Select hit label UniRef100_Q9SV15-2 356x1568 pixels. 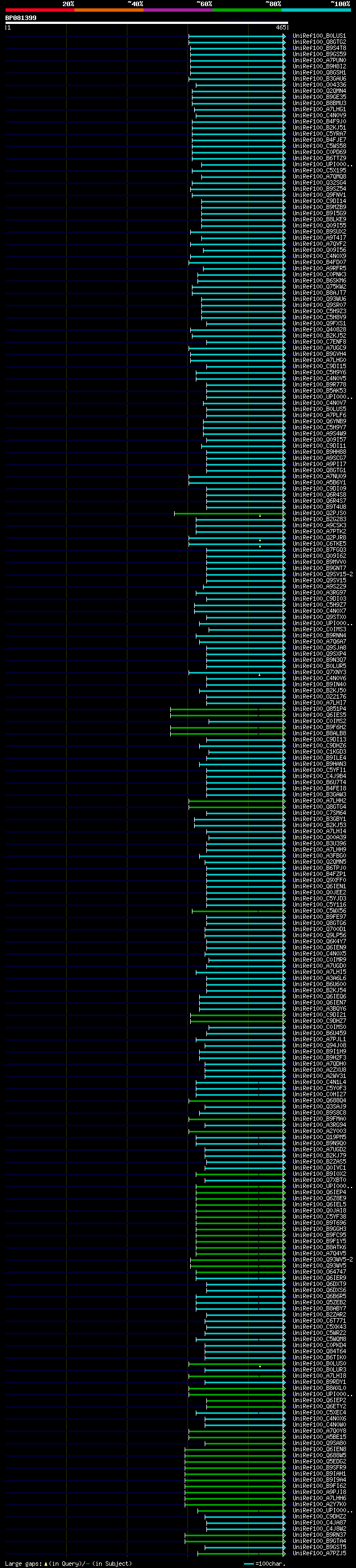(323, 574)
